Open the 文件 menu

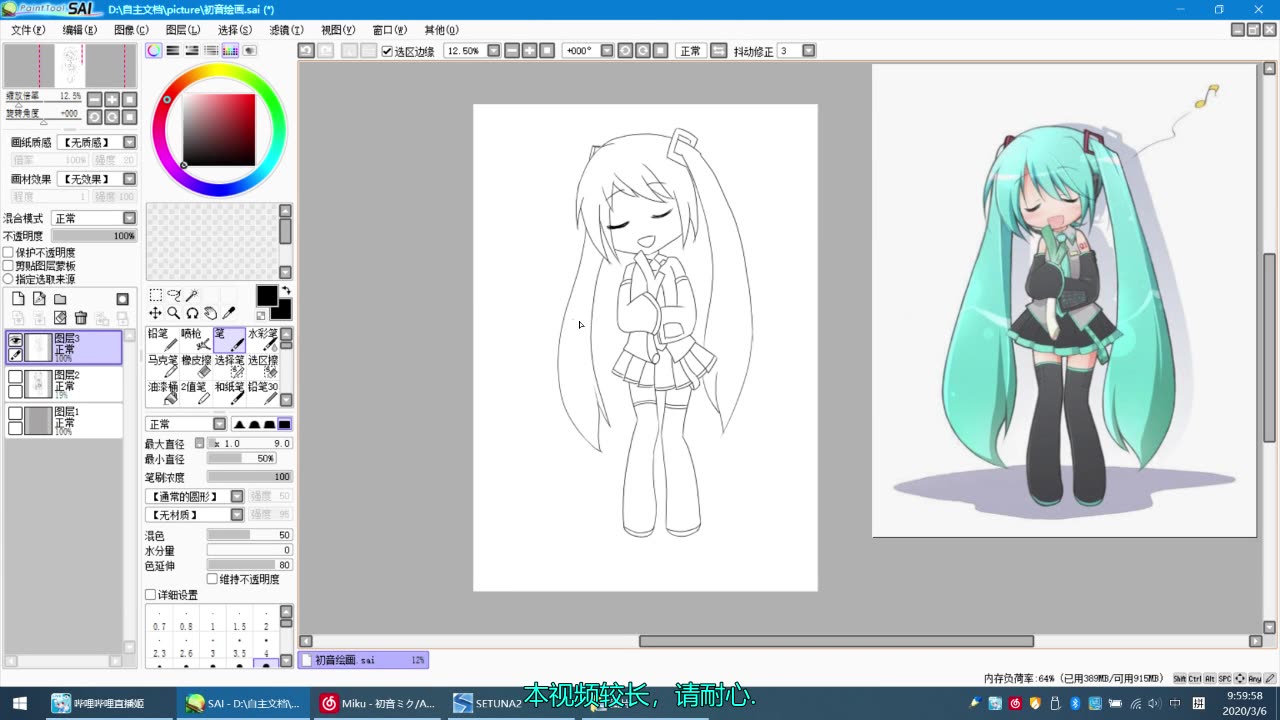click(x=28, y=30)
